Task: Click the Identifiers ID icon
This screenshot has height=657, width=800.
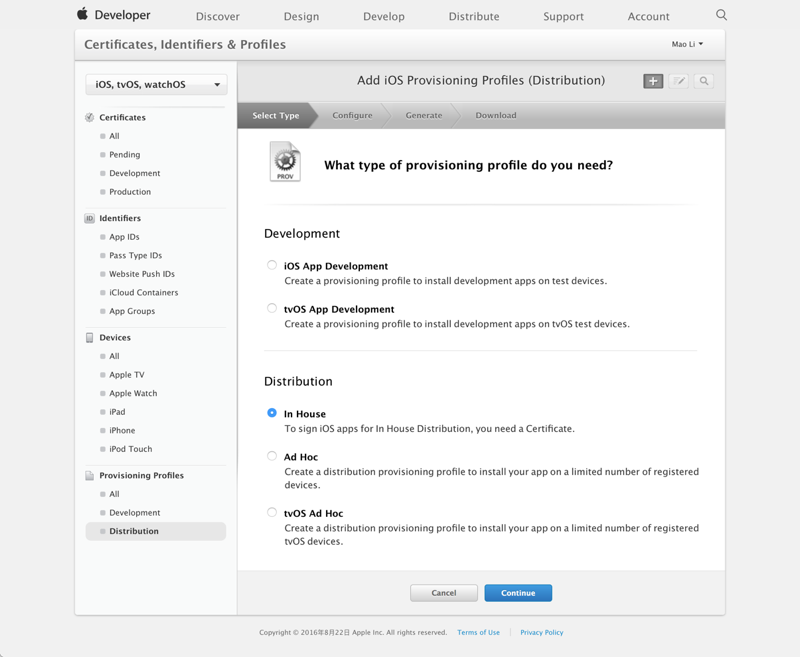Action: click(x=89, y=218)
